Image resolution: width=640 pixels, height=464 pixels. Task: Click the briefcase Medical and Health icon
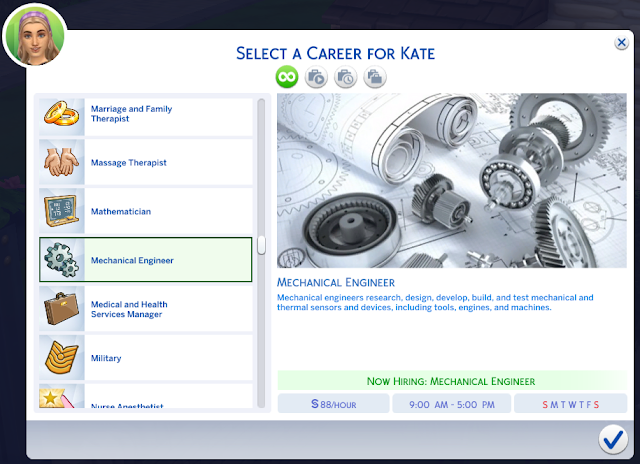click(x=62, y=309)
